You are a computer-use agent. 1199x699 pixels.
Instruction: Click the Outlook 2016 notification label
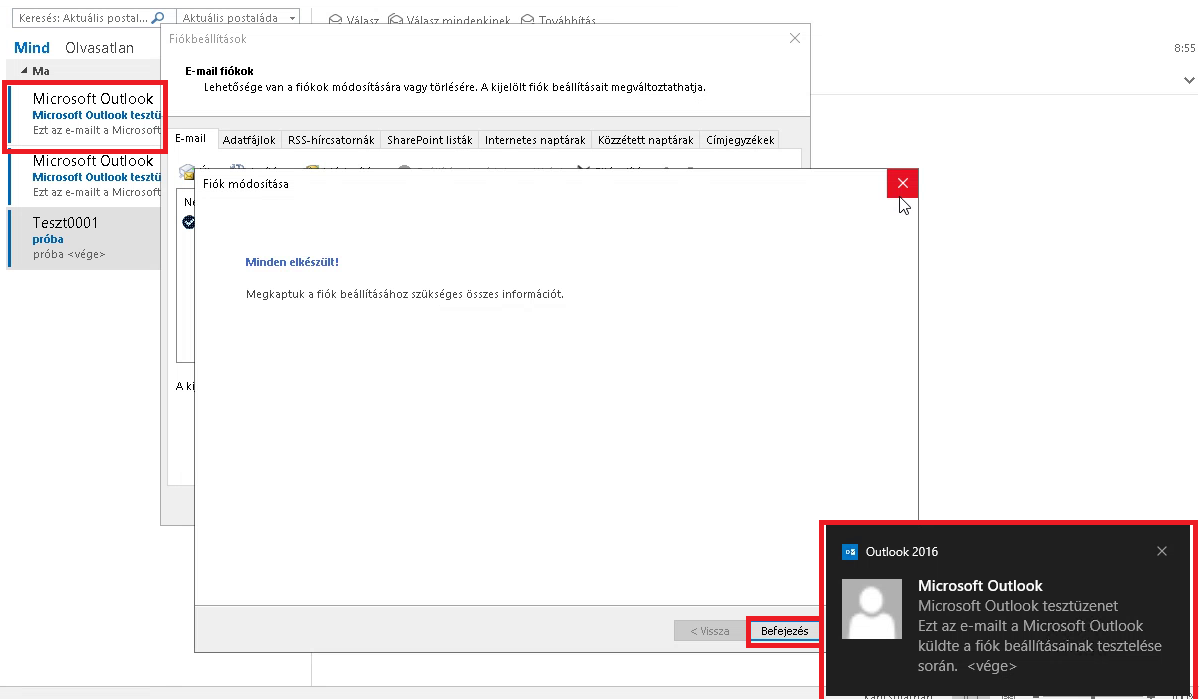pos(902,551)
